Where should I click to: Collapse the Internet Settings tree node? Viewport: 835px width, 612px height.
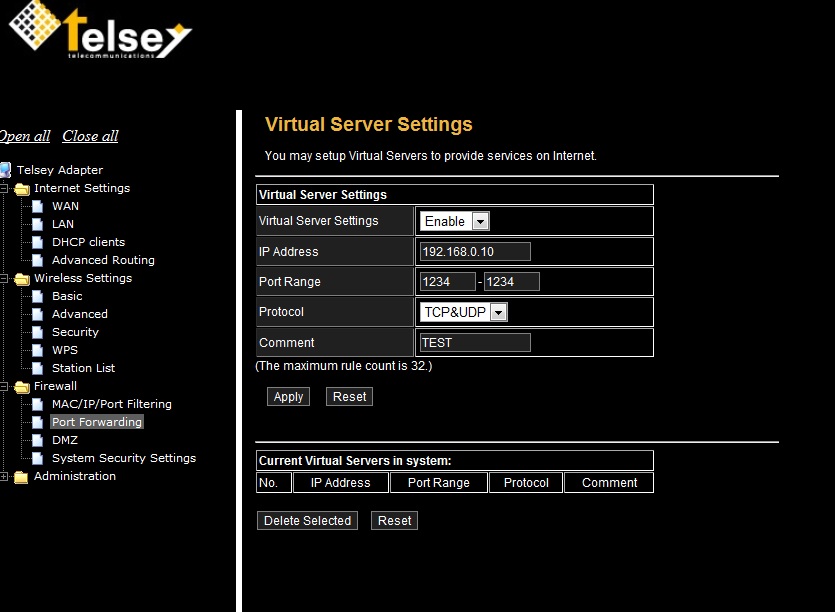click(x=4, y=188)
